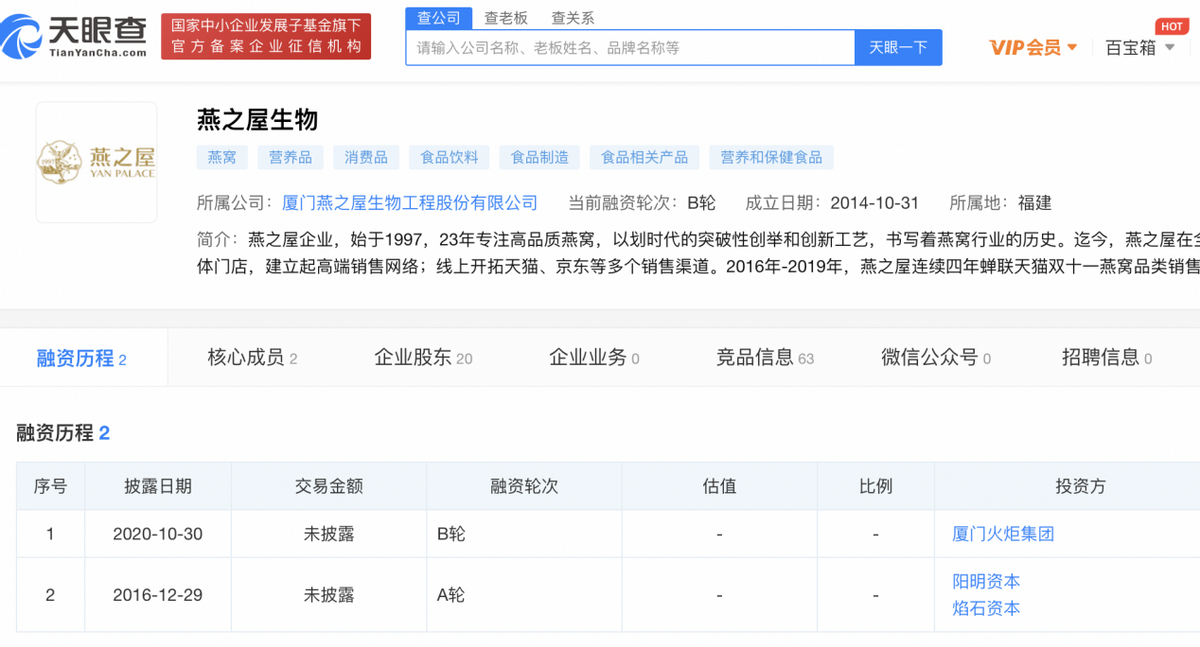Open 厦门燕之屋生物工程股份有限公司 company page
Viewport: 1200px width, 647px height.
click(407, 203)
